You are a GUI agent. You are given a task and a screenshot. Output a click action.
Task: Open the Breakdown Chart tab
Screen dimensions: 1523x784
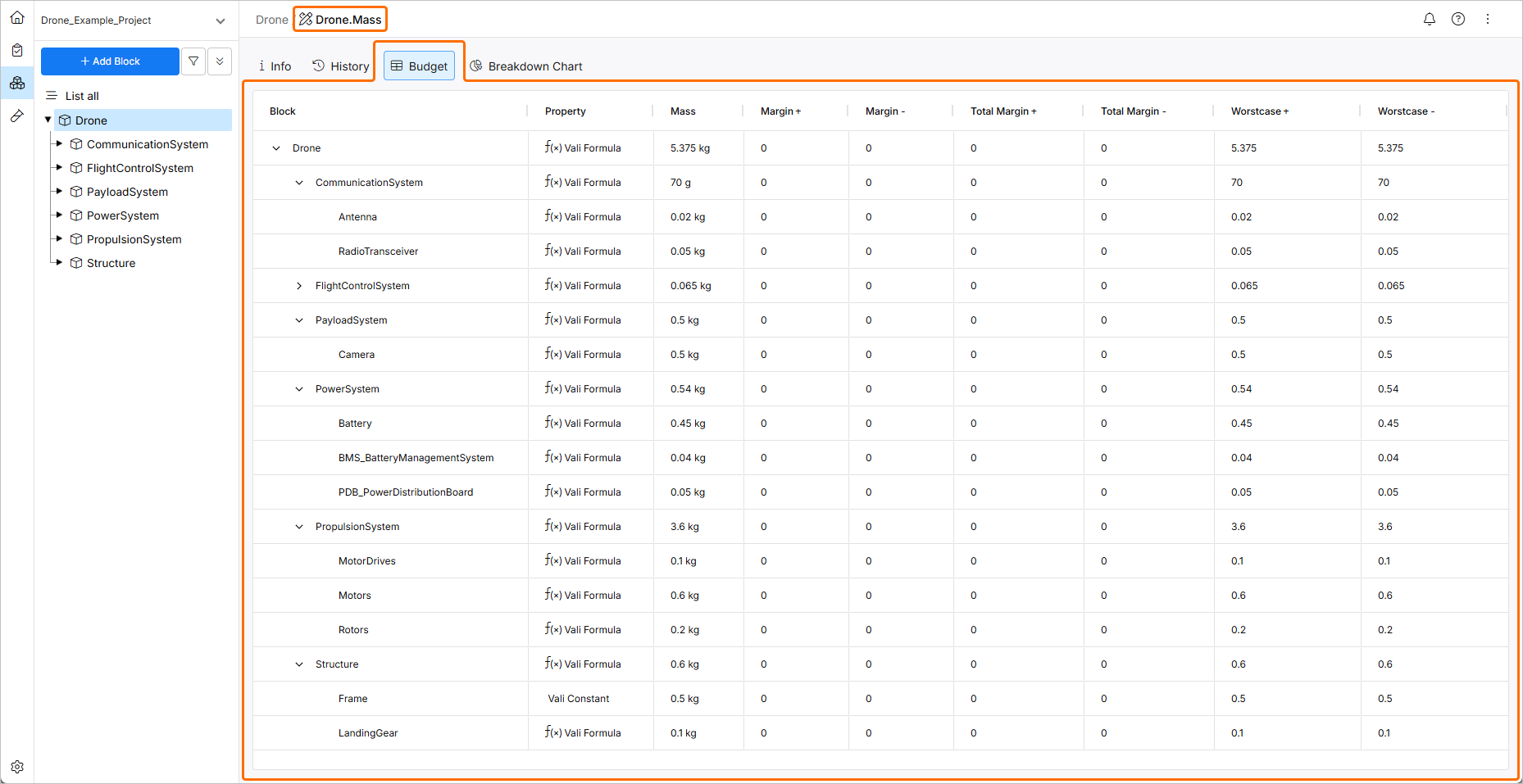[526, 66]
